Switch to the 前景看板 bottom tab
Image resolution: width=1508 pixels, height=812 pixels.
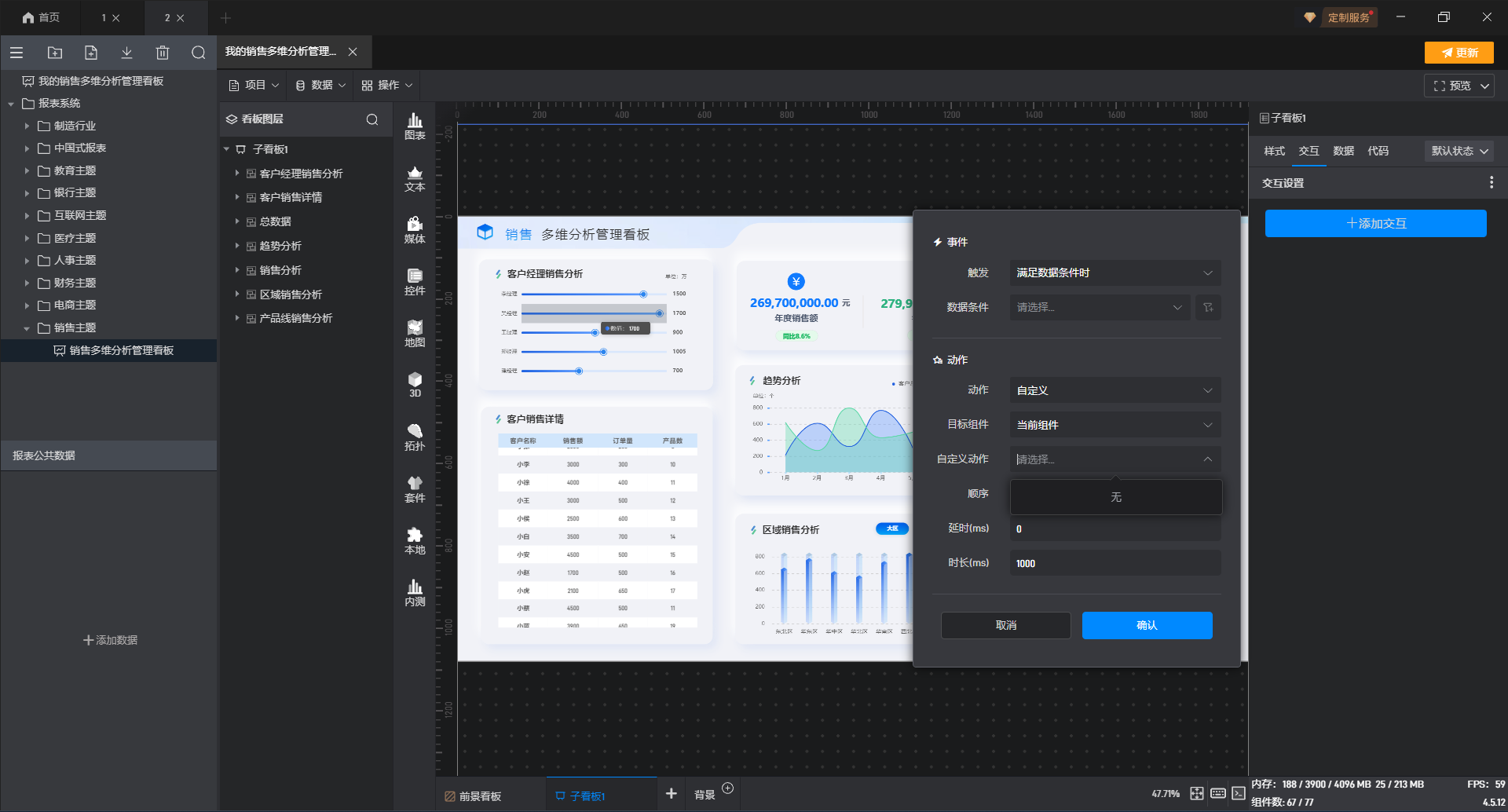tap(480, 796)
